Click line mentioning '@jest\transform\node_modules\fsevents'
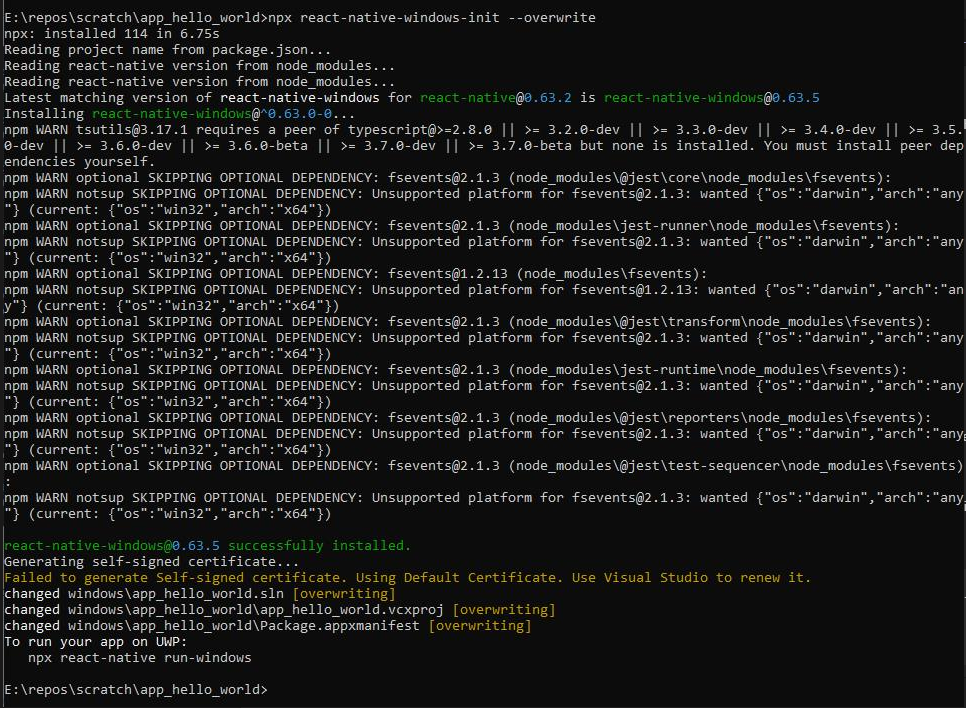966x708 pixels. point(468,322)
